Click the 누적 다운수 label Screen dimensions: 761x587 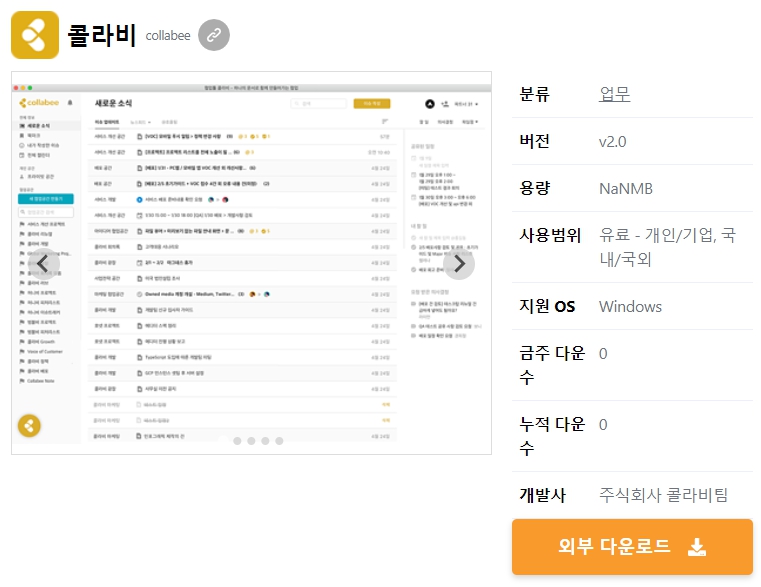click(x=552, y=436)
